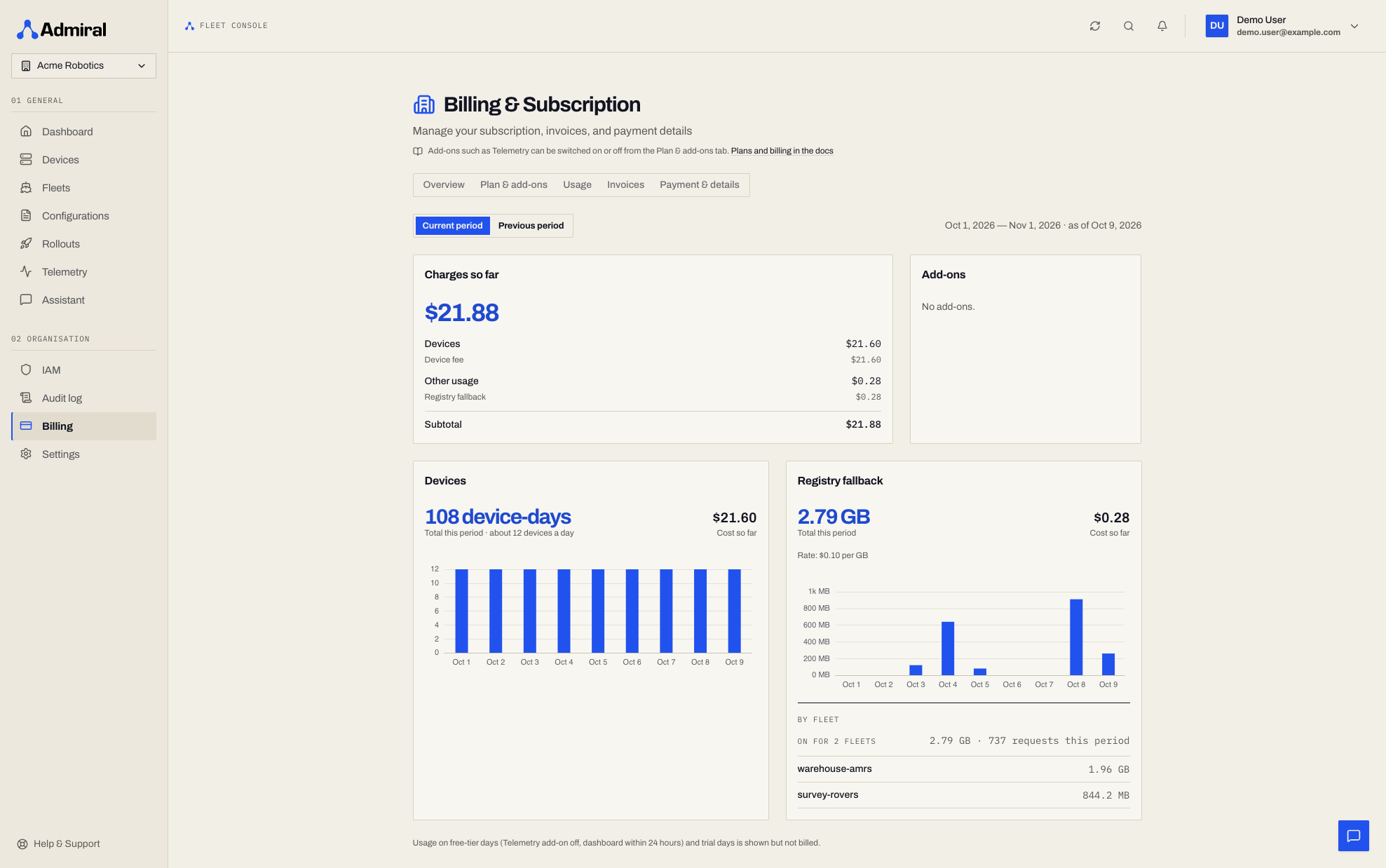Click the Oct 8 bar in Registry fallback chart
This screenshot has height=868, width=1386.
(x=1076, y=637)
